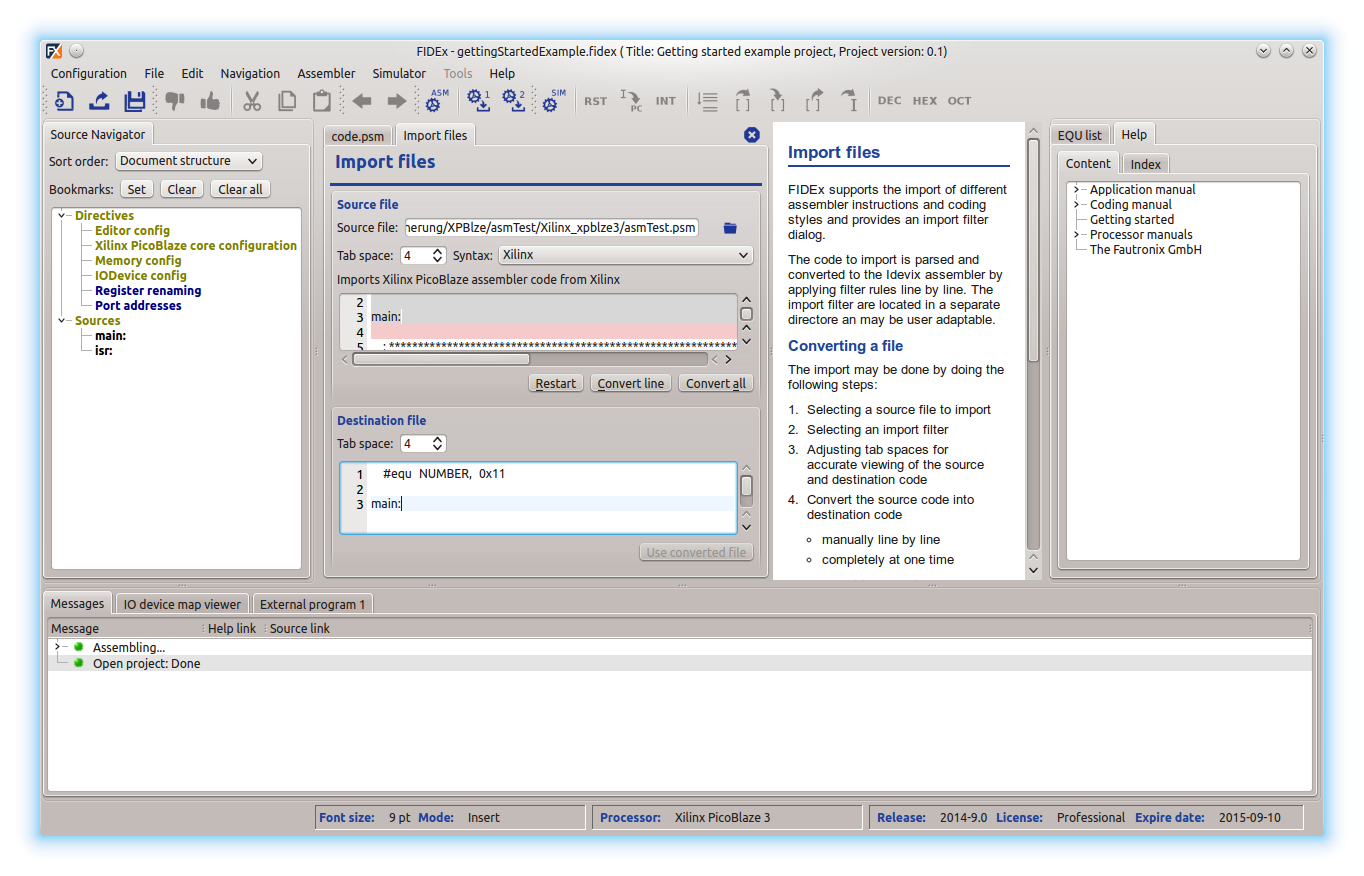Click the thumbs-up toolbar icon
Viewport: 1364px width, 876px height.
(x=210, y=101)
